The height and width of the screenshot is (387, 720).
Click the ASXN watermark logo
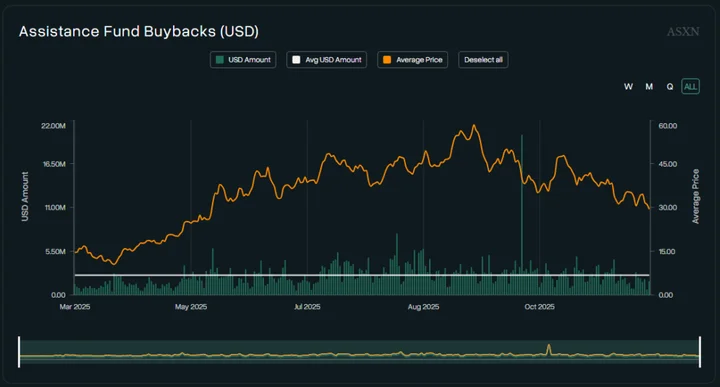[x=683, y=32]
